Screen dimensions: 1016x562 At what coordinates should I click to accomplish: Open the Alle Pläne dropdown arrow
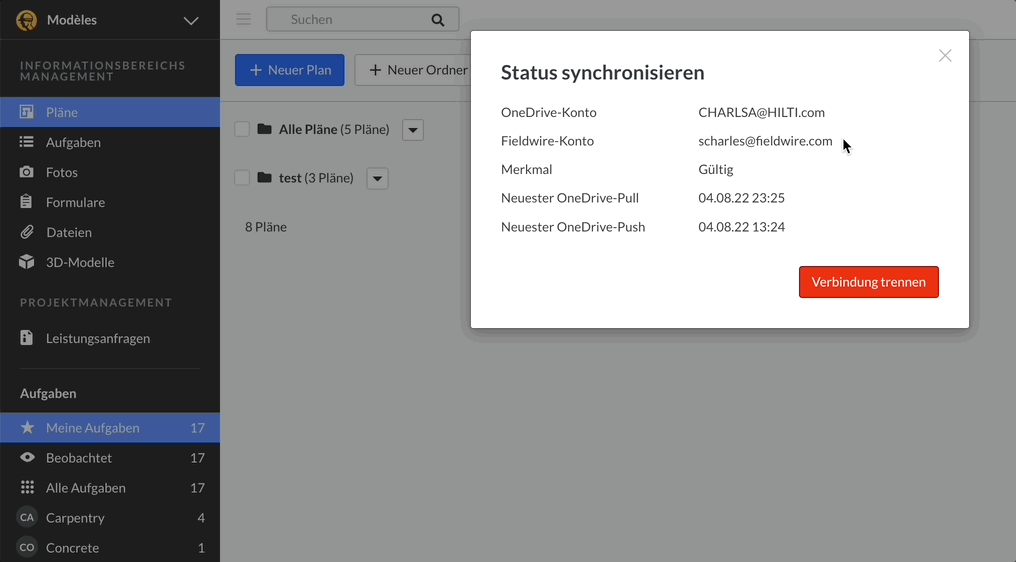click(413, 130)
